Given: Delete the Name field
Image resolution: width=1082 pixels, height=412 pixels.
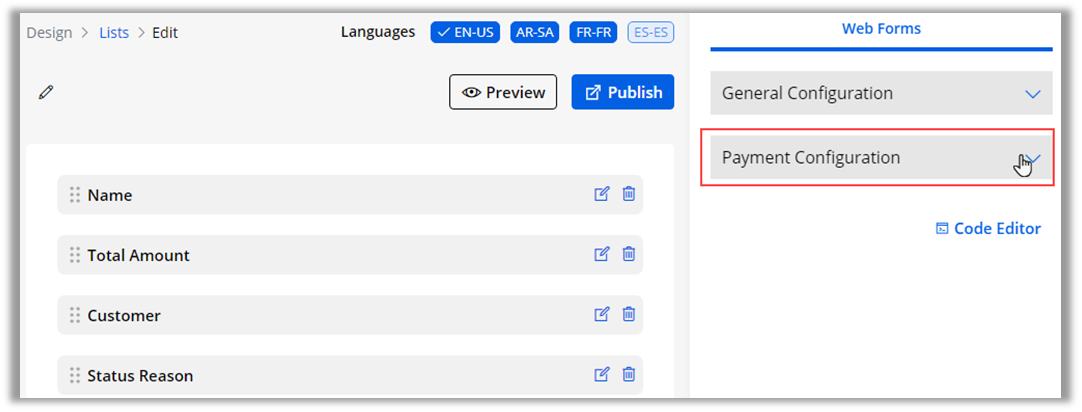Looking at the screenshot, I should 628,194.
